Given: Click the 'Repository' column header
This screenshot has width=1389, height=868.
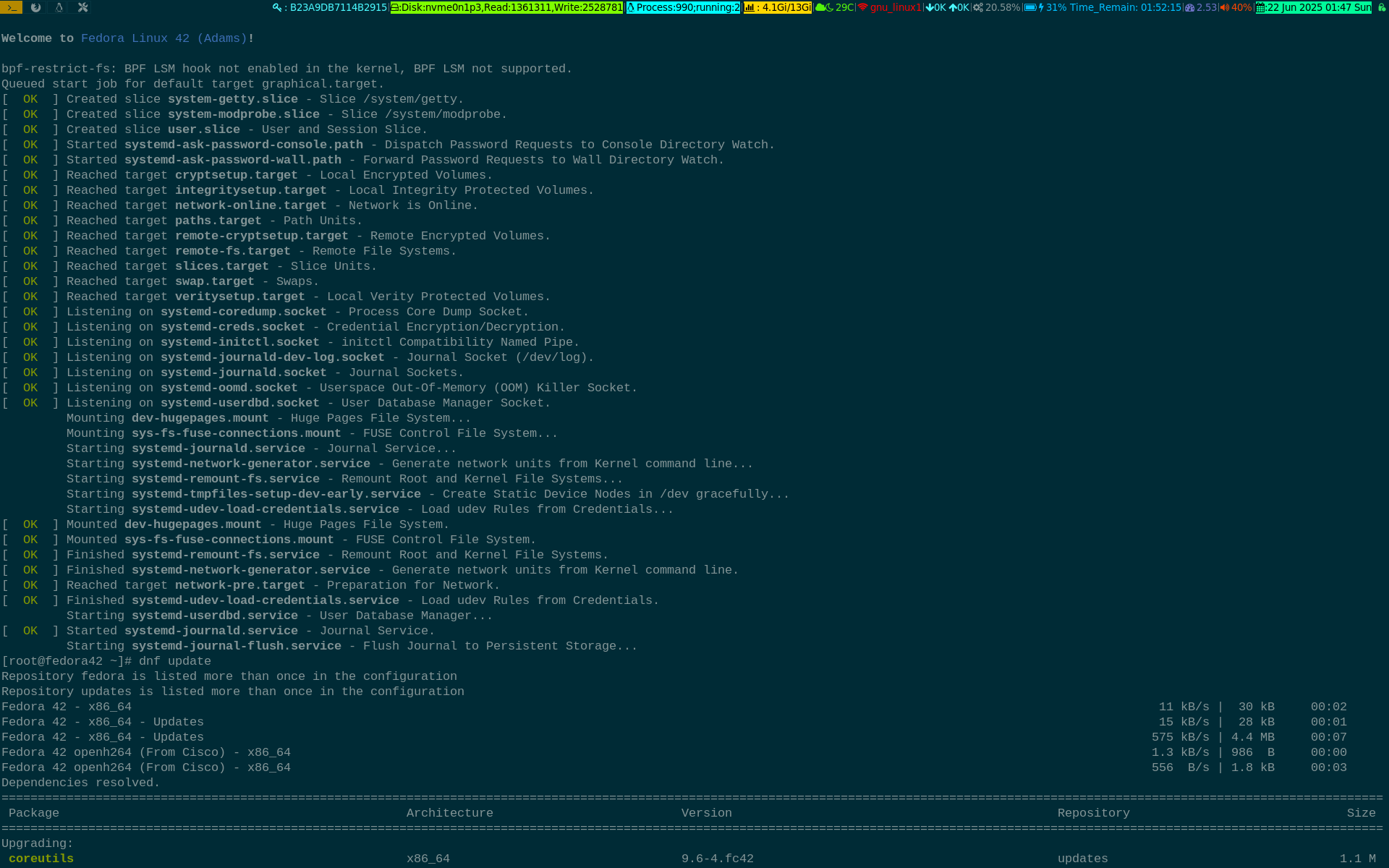Looking at the screenshot, I should coord(1094,813).
